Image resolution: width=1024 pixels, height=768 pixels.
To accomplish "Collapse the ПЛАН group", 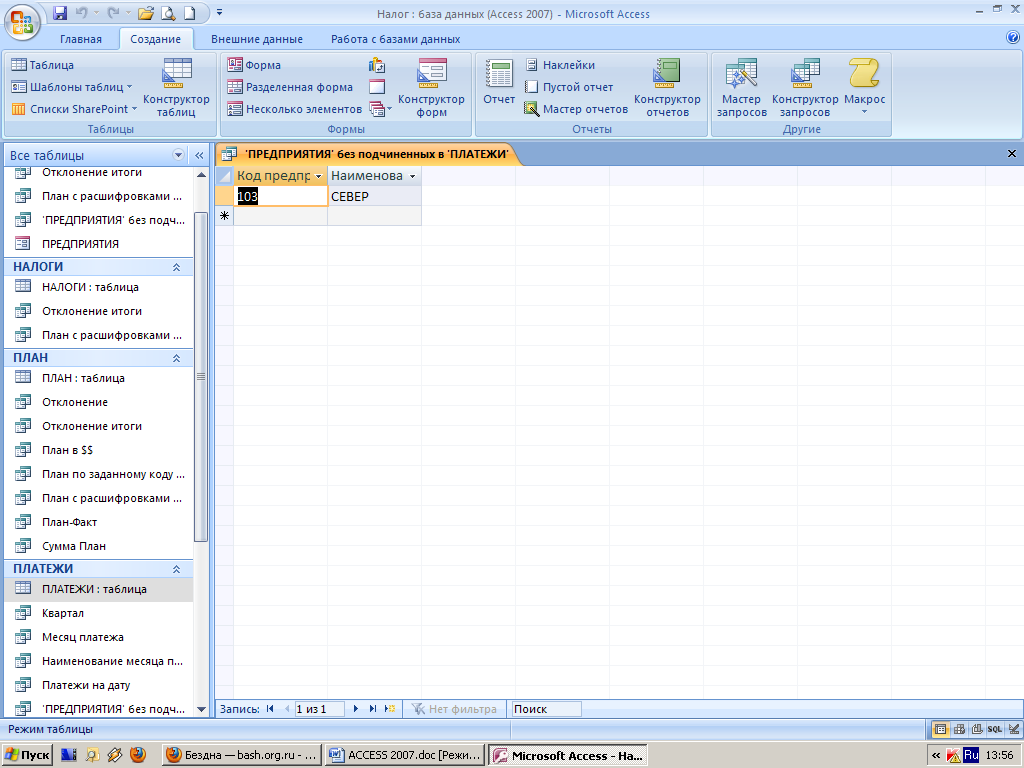I will point(176,358).
